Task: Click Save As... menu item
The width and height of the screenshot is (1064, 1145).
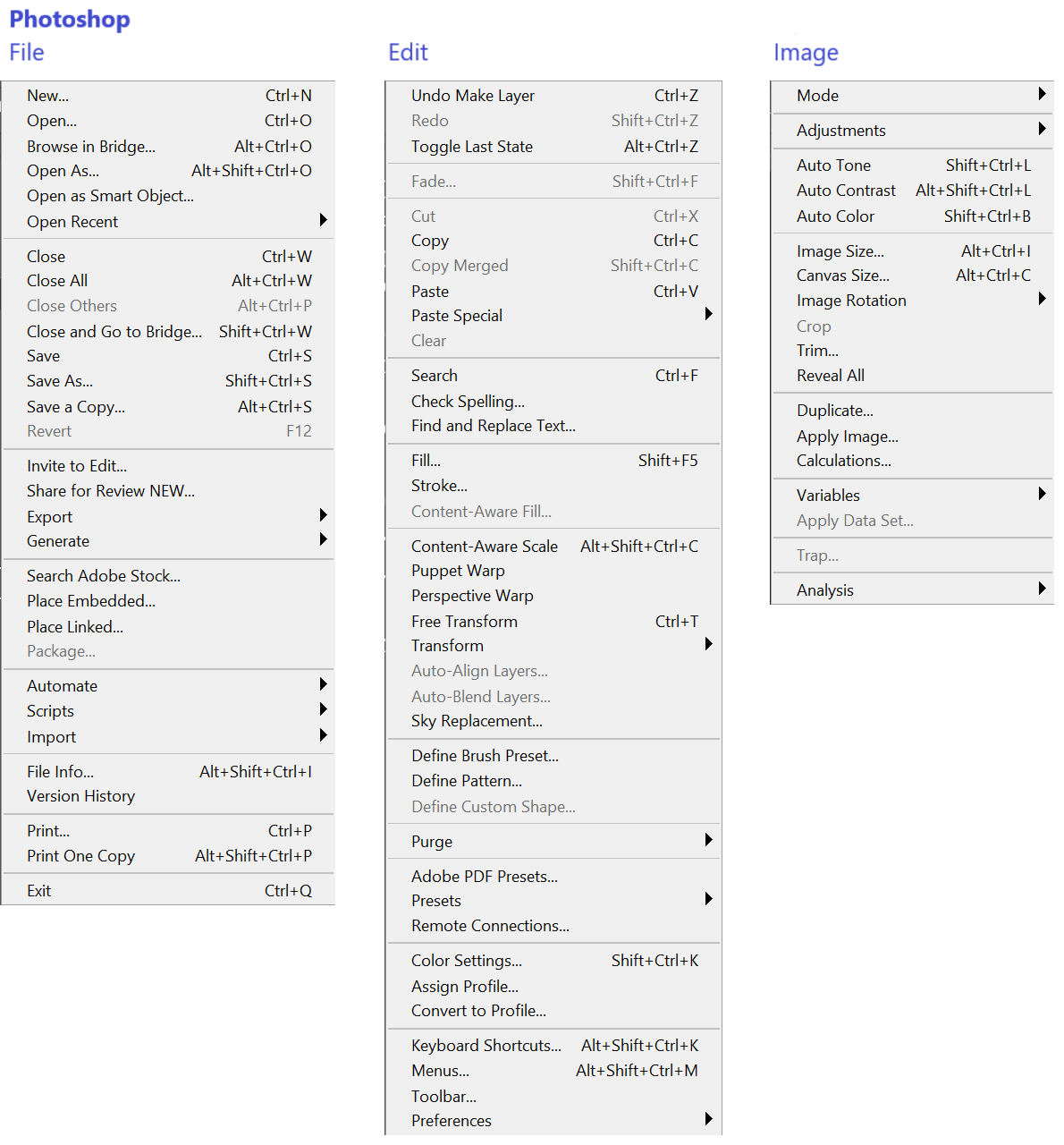Action: pyautogui.click(x=60, y=381)
